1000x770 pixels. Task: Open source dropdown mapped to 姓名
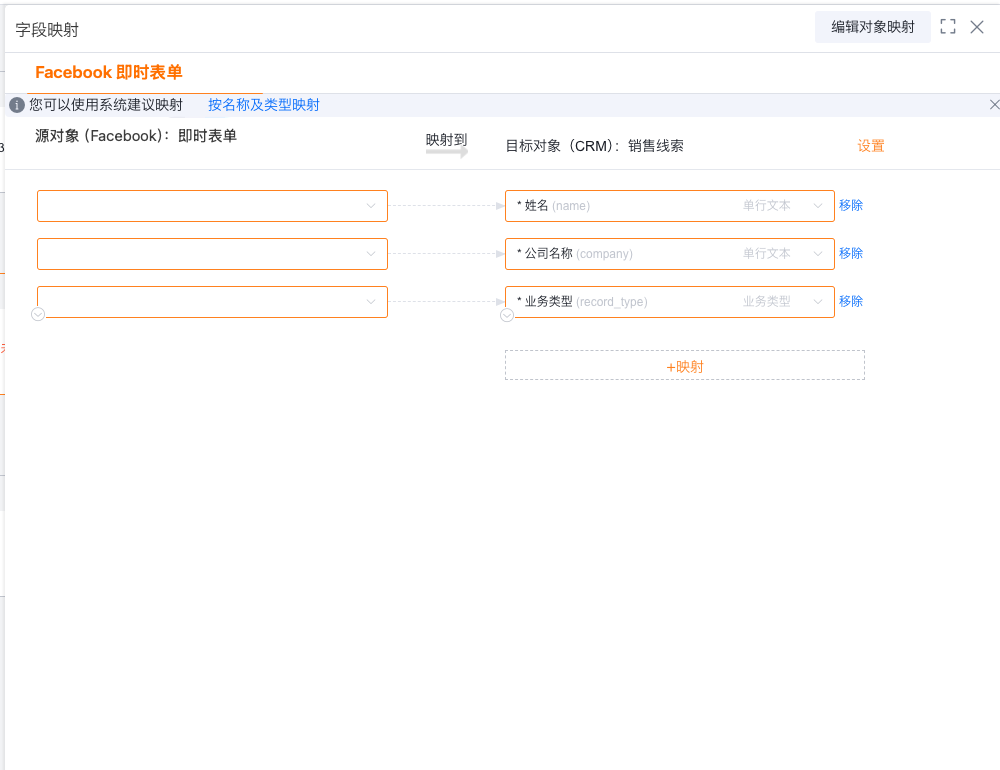[x=212, y=206]
